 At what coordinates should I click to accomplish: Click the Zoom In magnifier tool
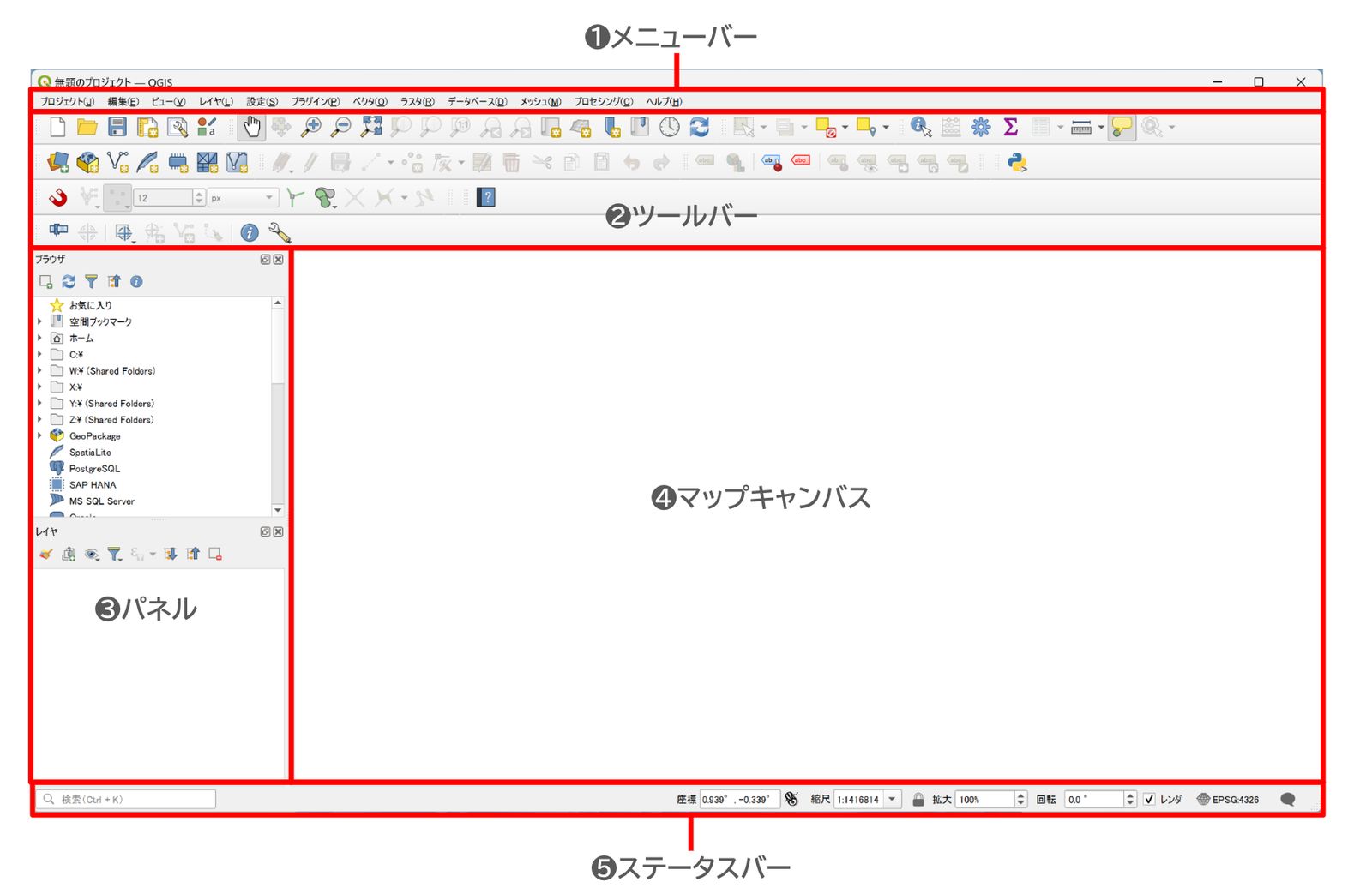[310, 128]
